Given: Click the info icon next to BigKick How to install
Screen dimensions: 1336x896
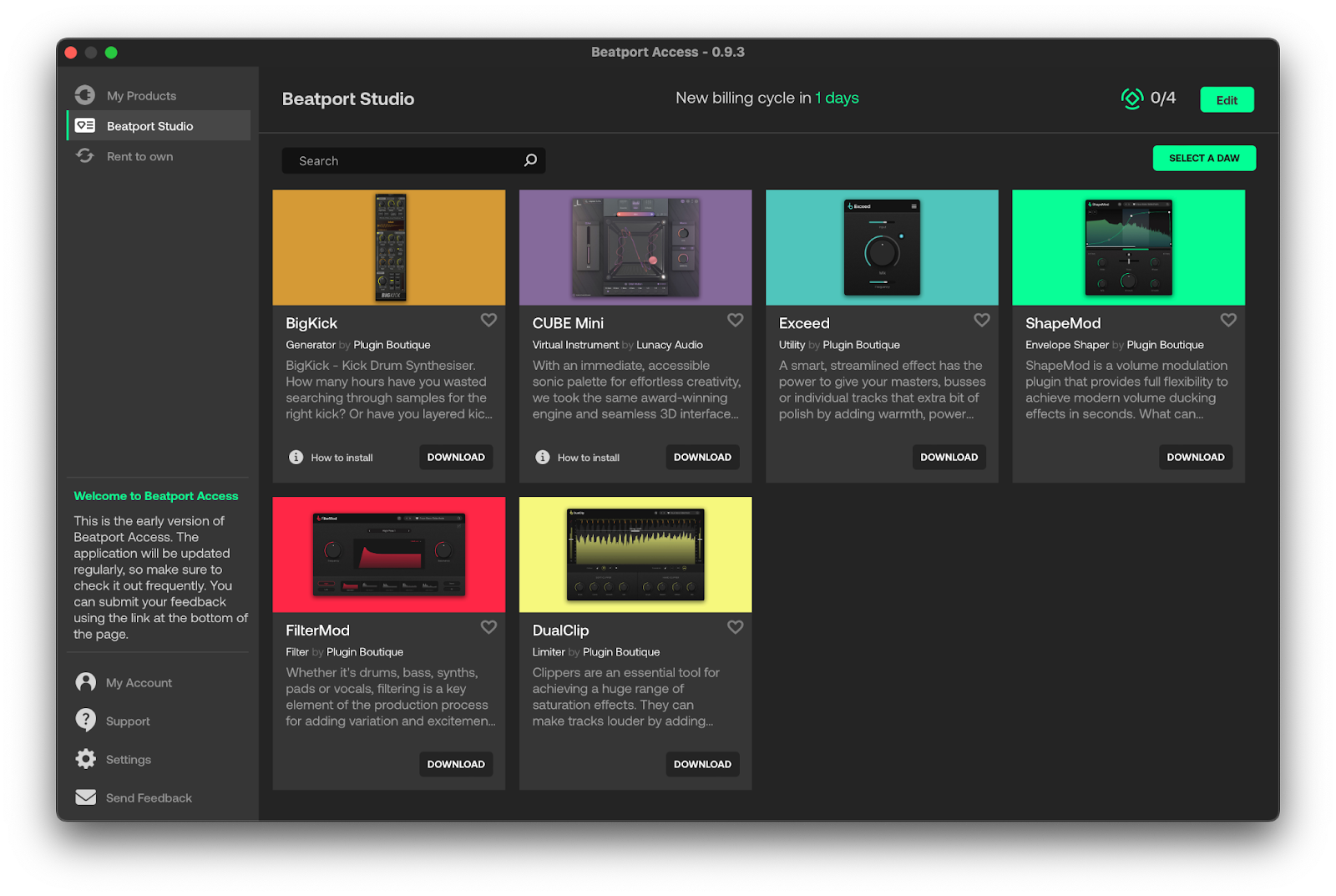Looking at the screenshot, I should [296, 457].
